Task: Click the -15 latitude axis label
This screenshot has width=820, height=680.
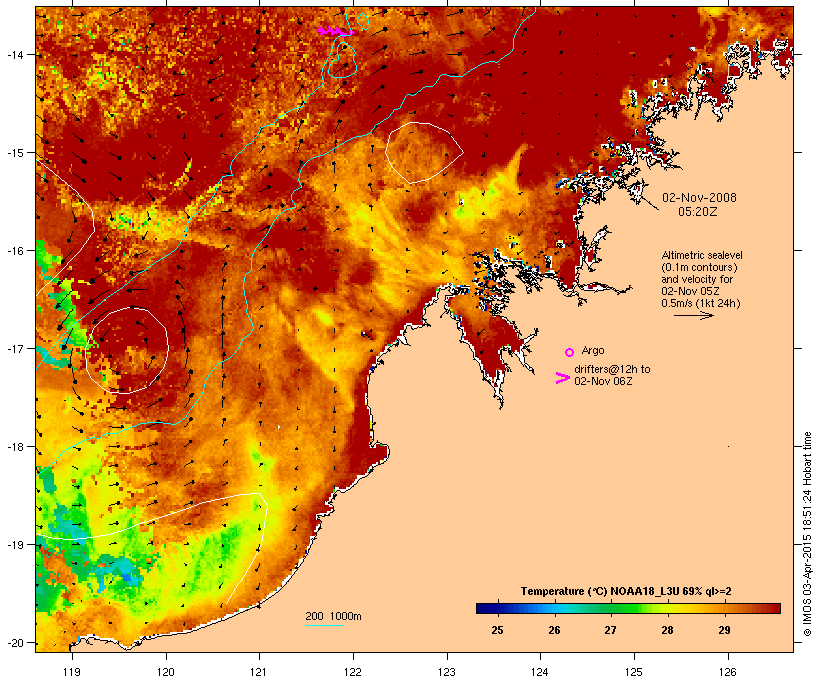Action: pyautogui.click(x=14, y=153)
